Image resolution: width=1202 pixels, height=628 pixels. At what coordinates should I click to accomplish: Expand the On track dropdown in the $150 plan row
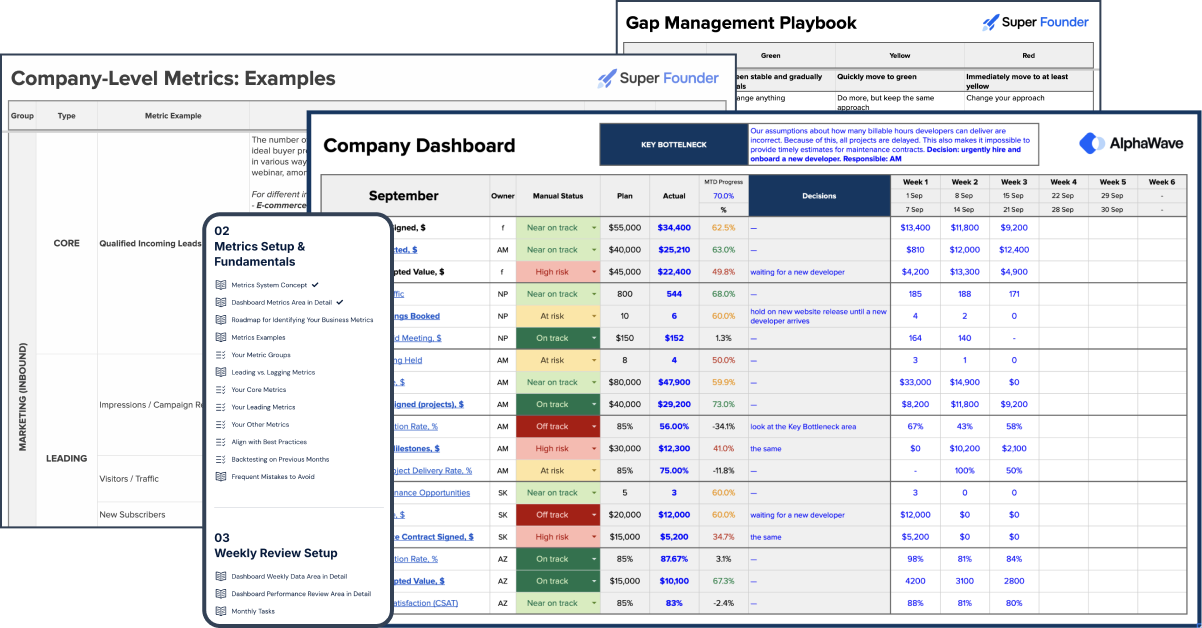pyautogui.click(x=594, y=338)
